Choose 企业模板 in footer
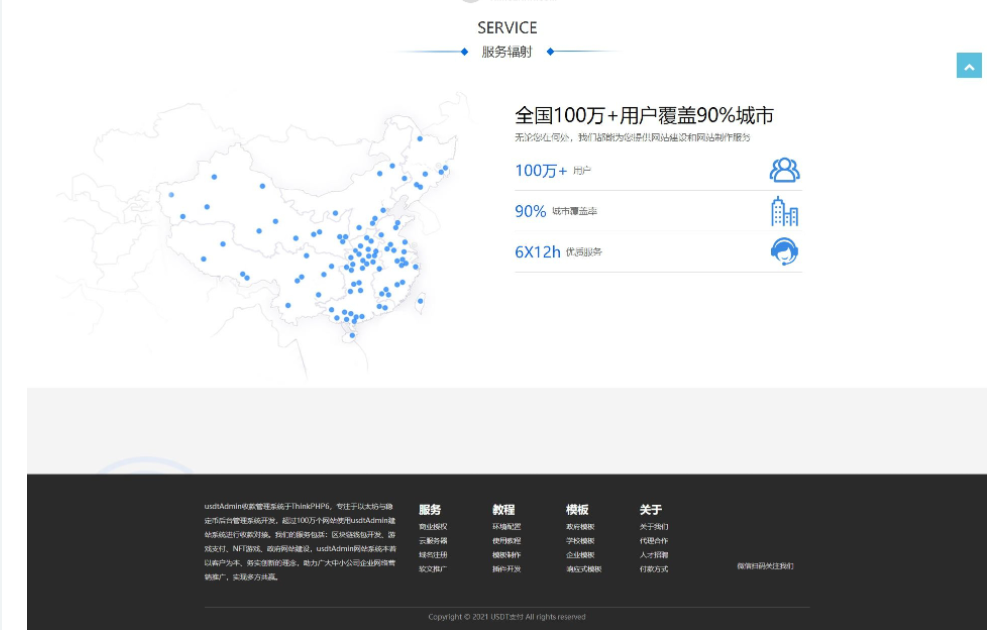 click(x=580, y=555)
